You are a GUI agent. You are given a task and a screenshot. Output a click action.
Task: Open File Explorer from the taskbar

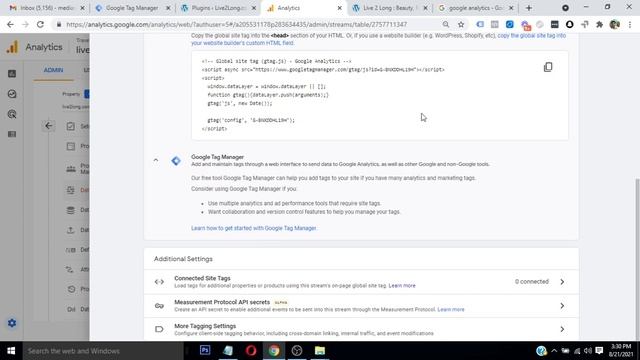tap(320, 350)
